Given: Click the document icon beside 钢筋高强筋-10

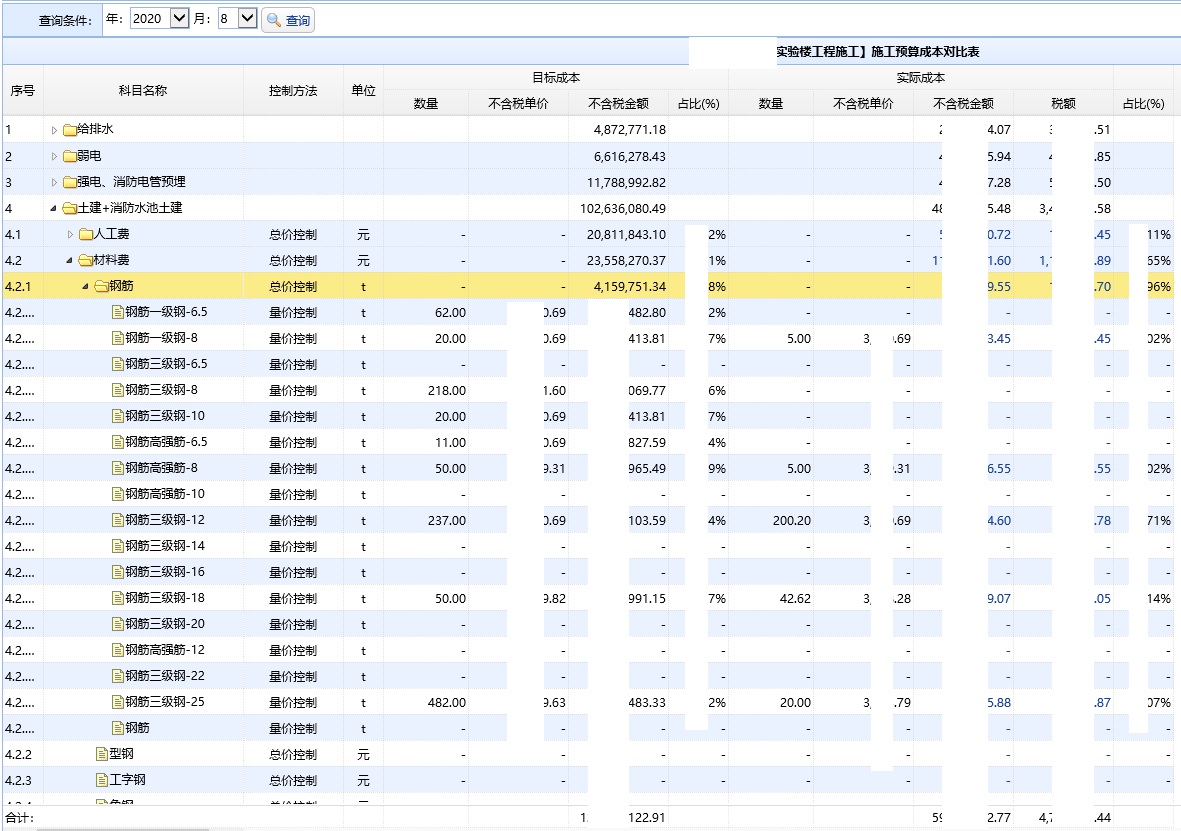Looking at the screenshot, I should coord(117,494).
